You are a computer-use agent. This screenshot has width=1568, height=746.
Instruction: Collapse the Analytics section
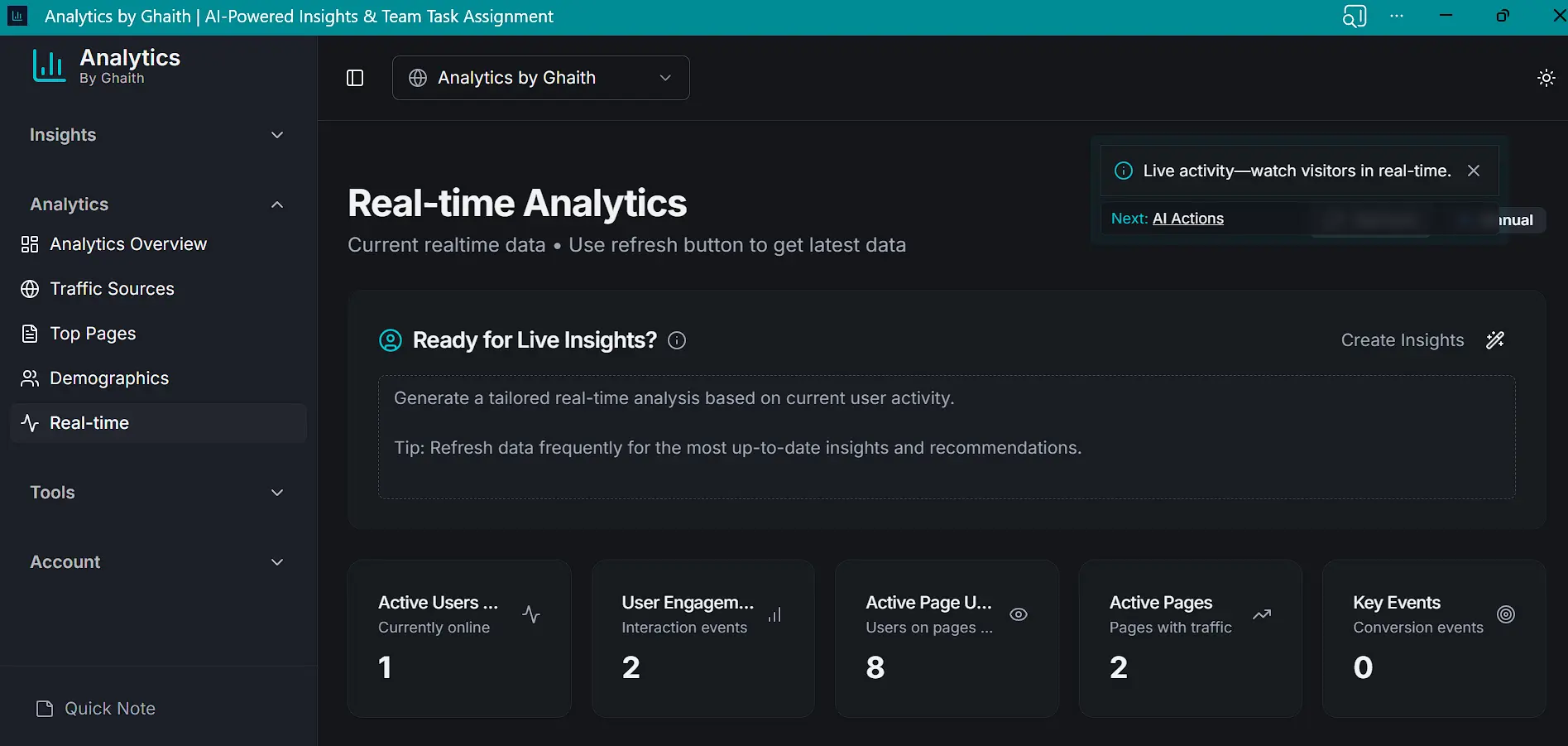click(277, 205)
